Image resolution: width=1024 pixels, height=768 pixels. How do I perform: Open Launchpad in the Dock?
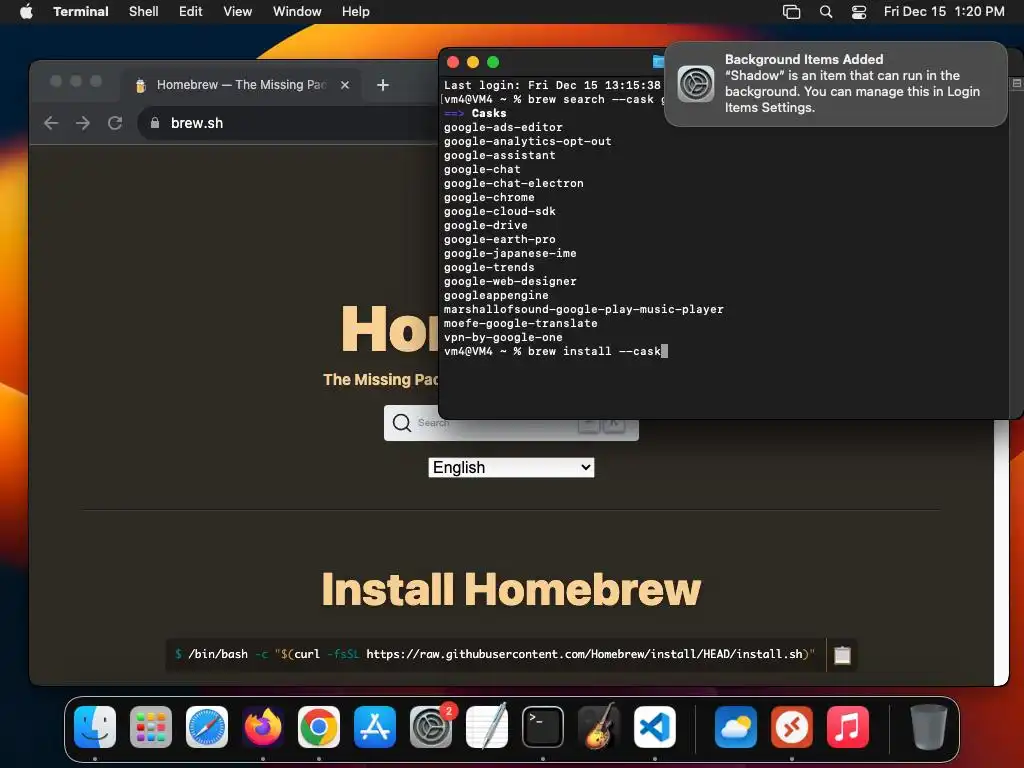click(x=151, y=727)
